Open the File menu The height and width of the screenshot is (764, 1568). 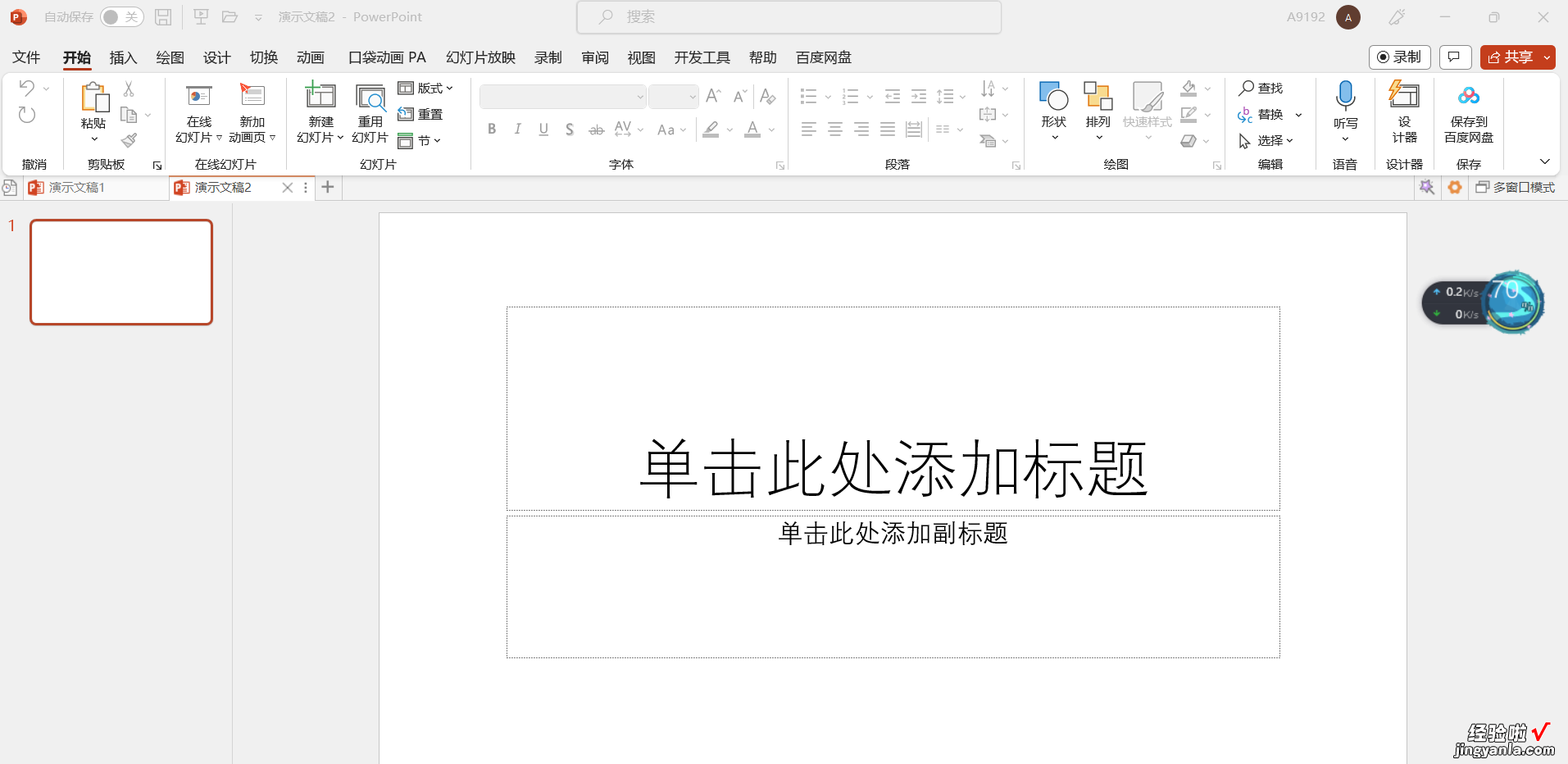coord(26,57)
